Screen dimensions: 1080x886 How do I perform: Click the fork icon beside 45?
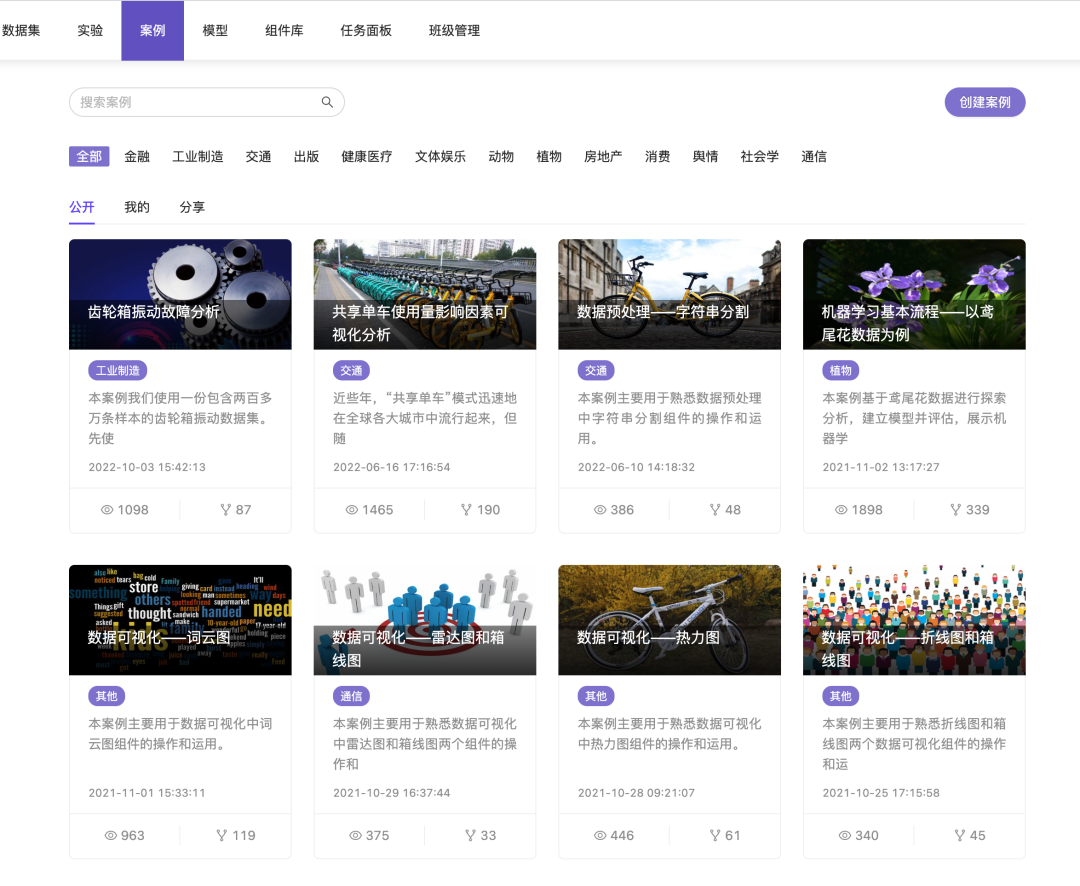959,836
